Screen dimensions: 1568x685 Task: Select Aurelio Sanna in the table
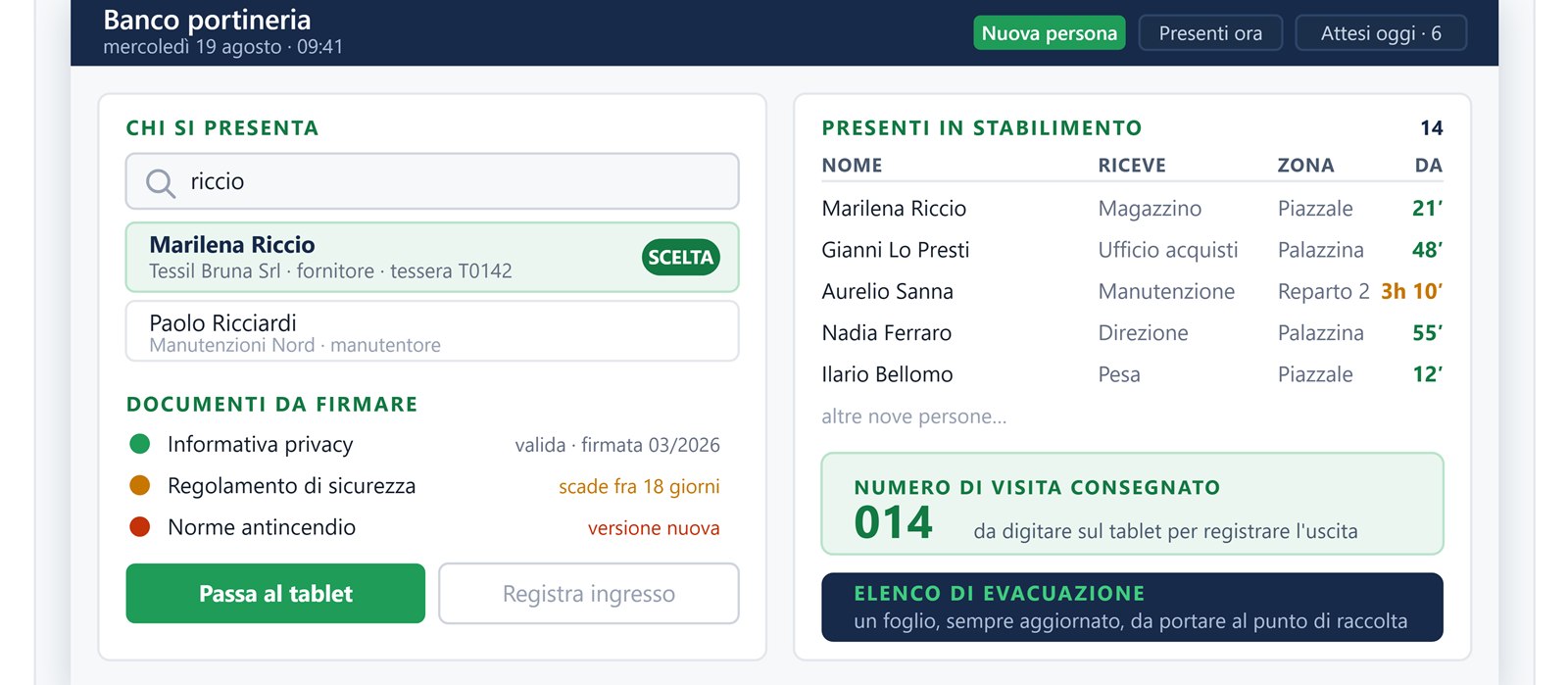[x=888, y=291]
